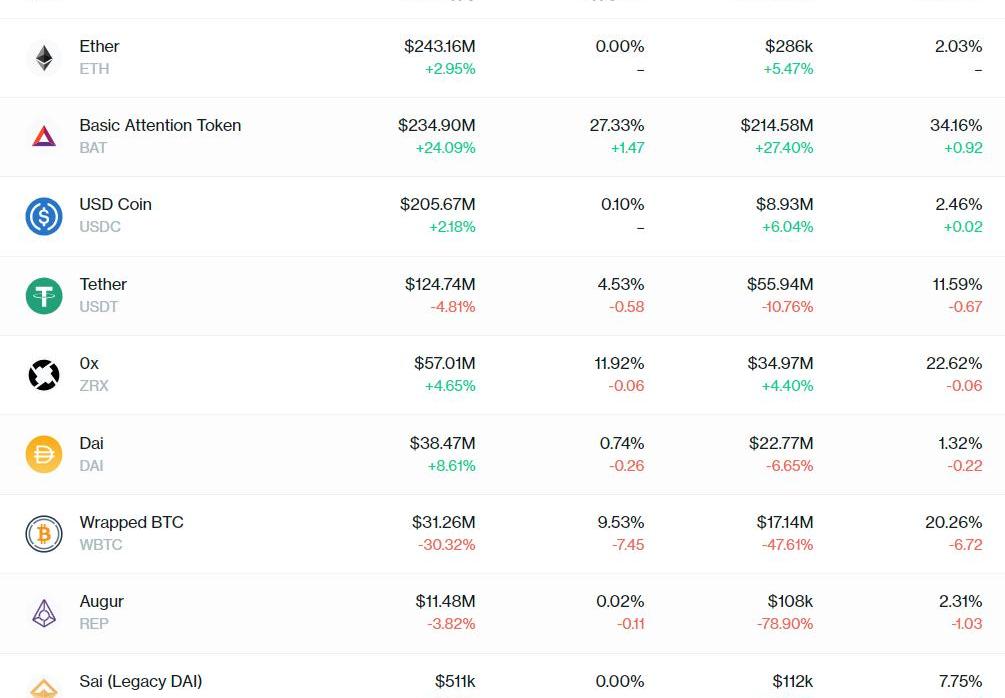Screen dimensions: 1005x698
Task: Click the Dai total supply $38.47M
Action: coord(442,443)
